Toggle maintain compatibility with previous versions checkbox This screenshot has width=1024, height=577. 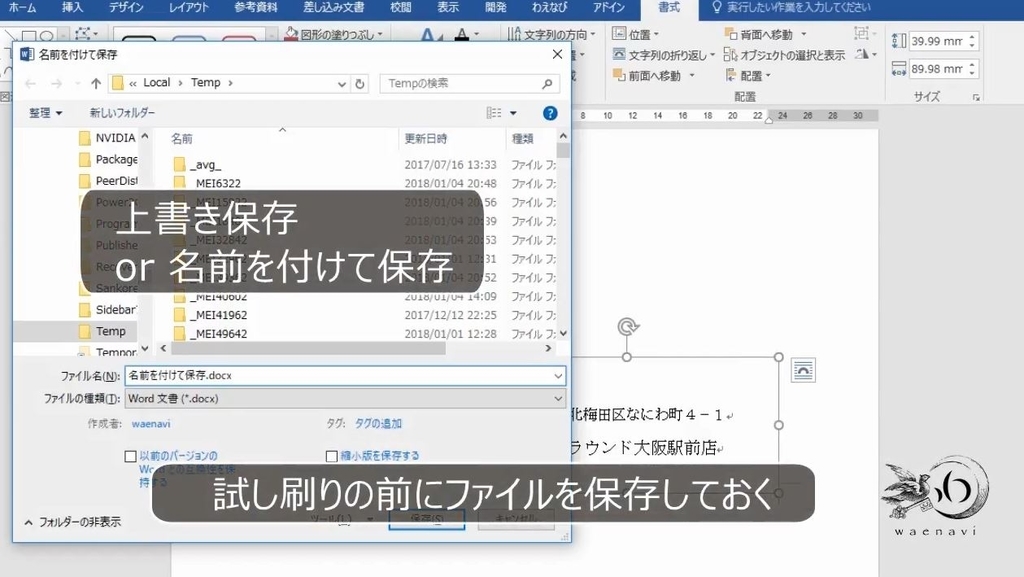(x=131, y=456)
